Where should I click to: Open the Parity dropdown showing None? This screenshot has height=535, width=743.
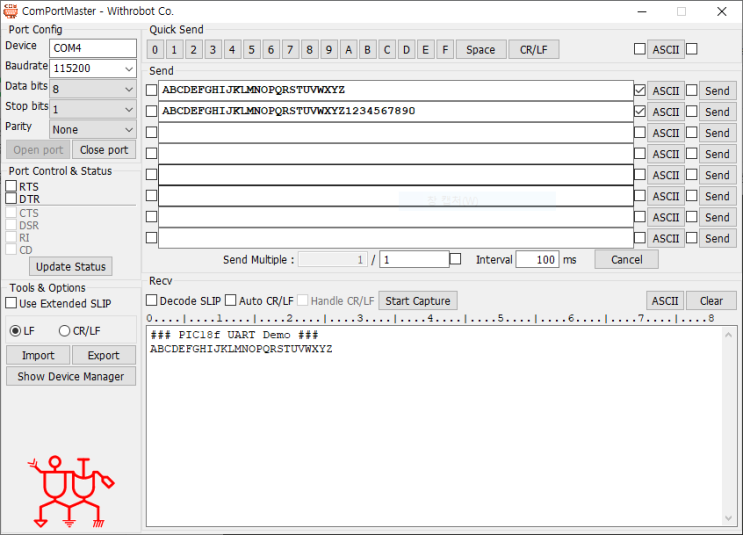(x=93, y=130)
